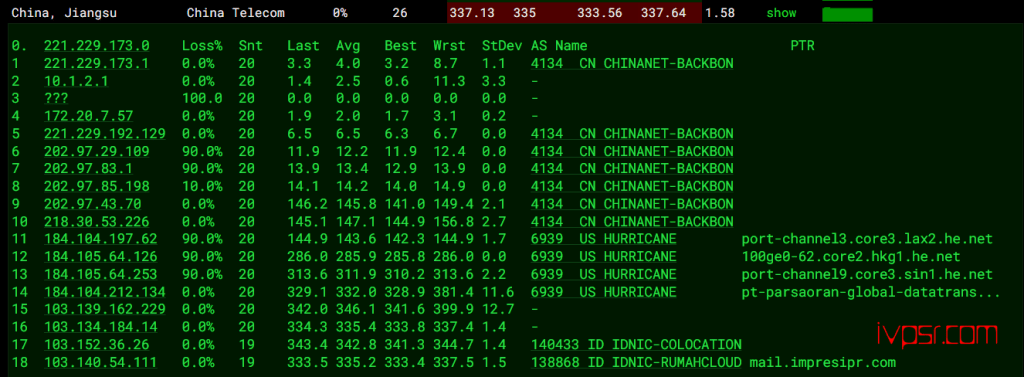The height and width of the screenshot is (377, 1024).
Task: Open AS 138868 ID IDNIC-RUMAHCLOUD link
Action: click(636, 362)
